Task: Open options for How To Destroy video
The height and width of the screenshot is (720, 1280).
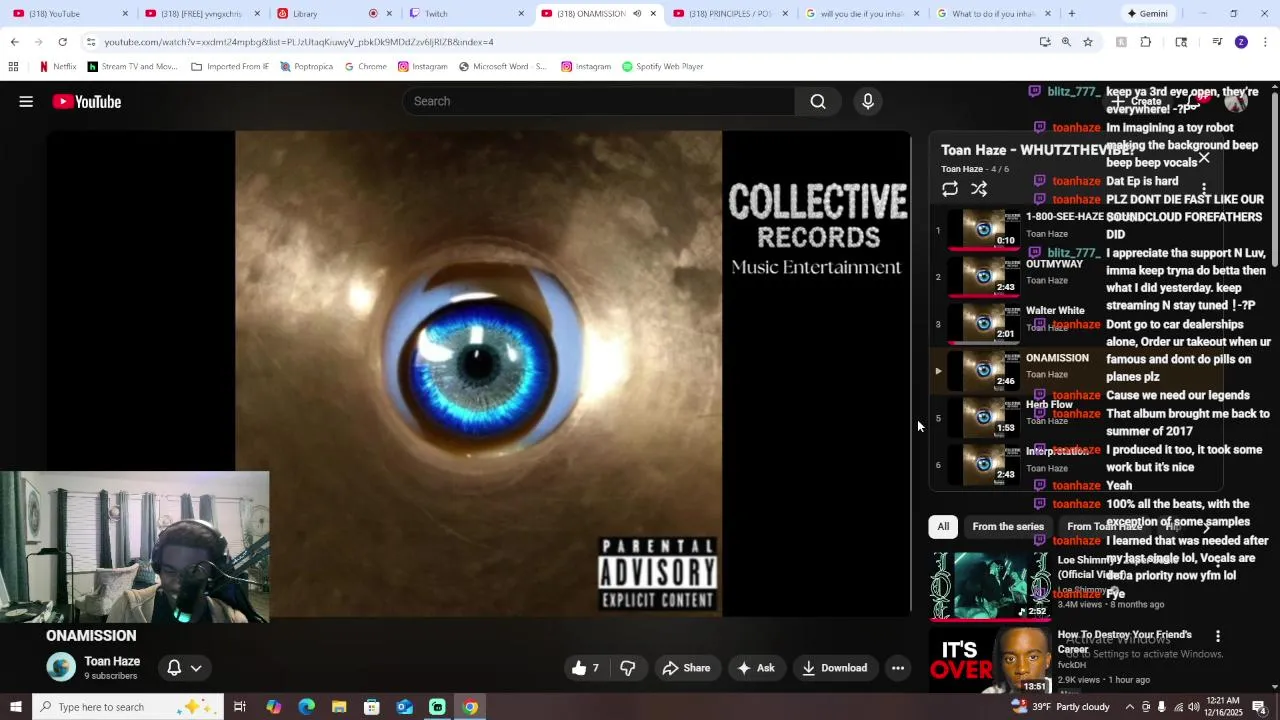Action: click(1217, 636)
